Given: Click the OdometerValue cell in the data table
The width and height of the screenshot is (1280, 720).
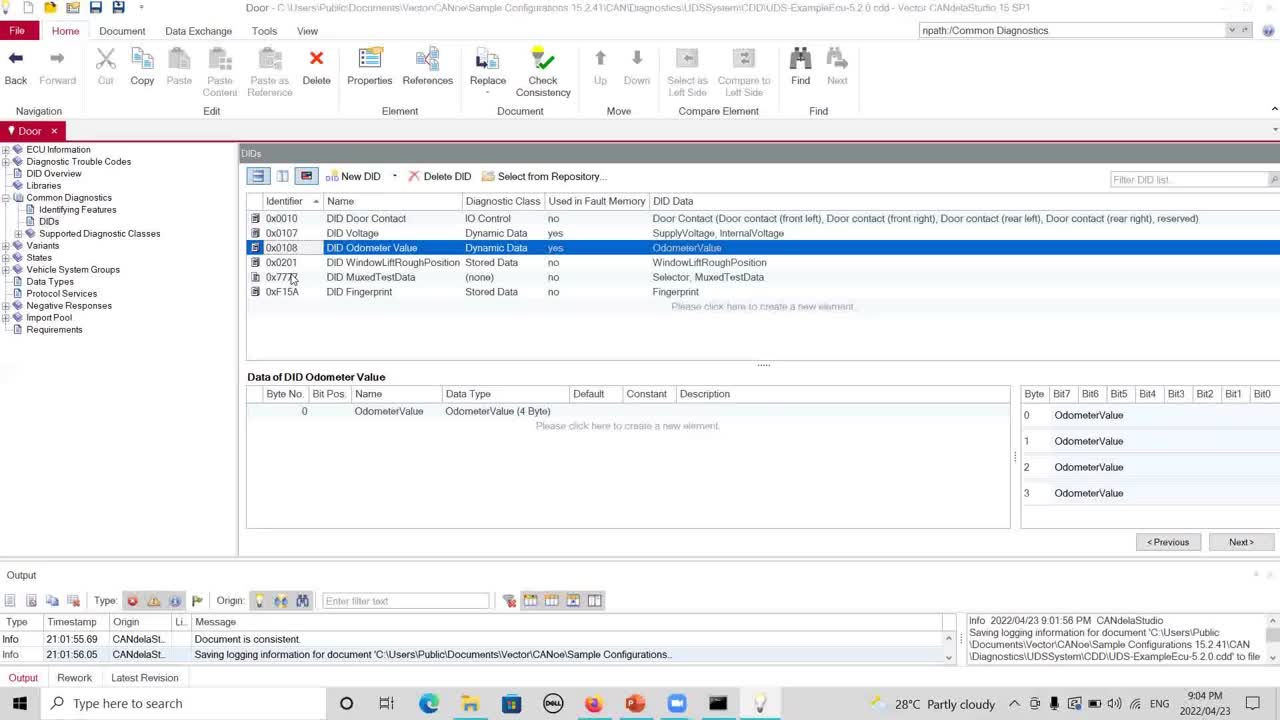Looking at the screenshot, I should [388, 411].
